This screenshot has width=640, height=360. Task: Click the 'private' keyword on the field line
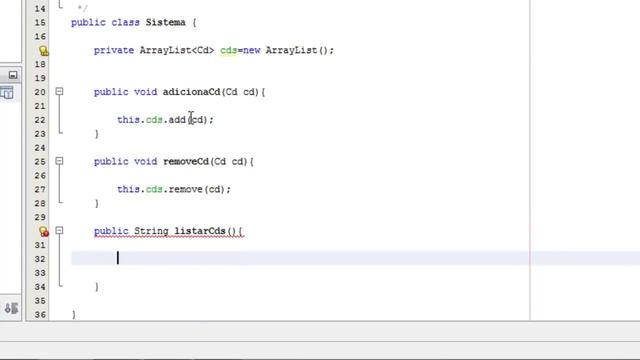pos(114,50)
